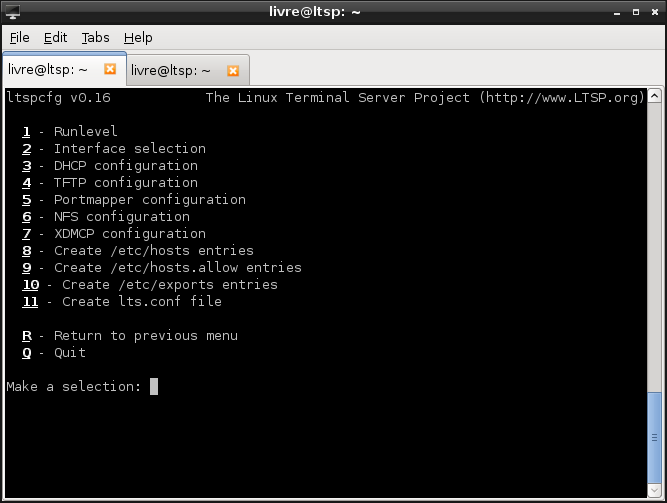This screenshot has height=503, width=667.
Task: Click the 'NFS configuration' line
Action: (x=106, y=217)
